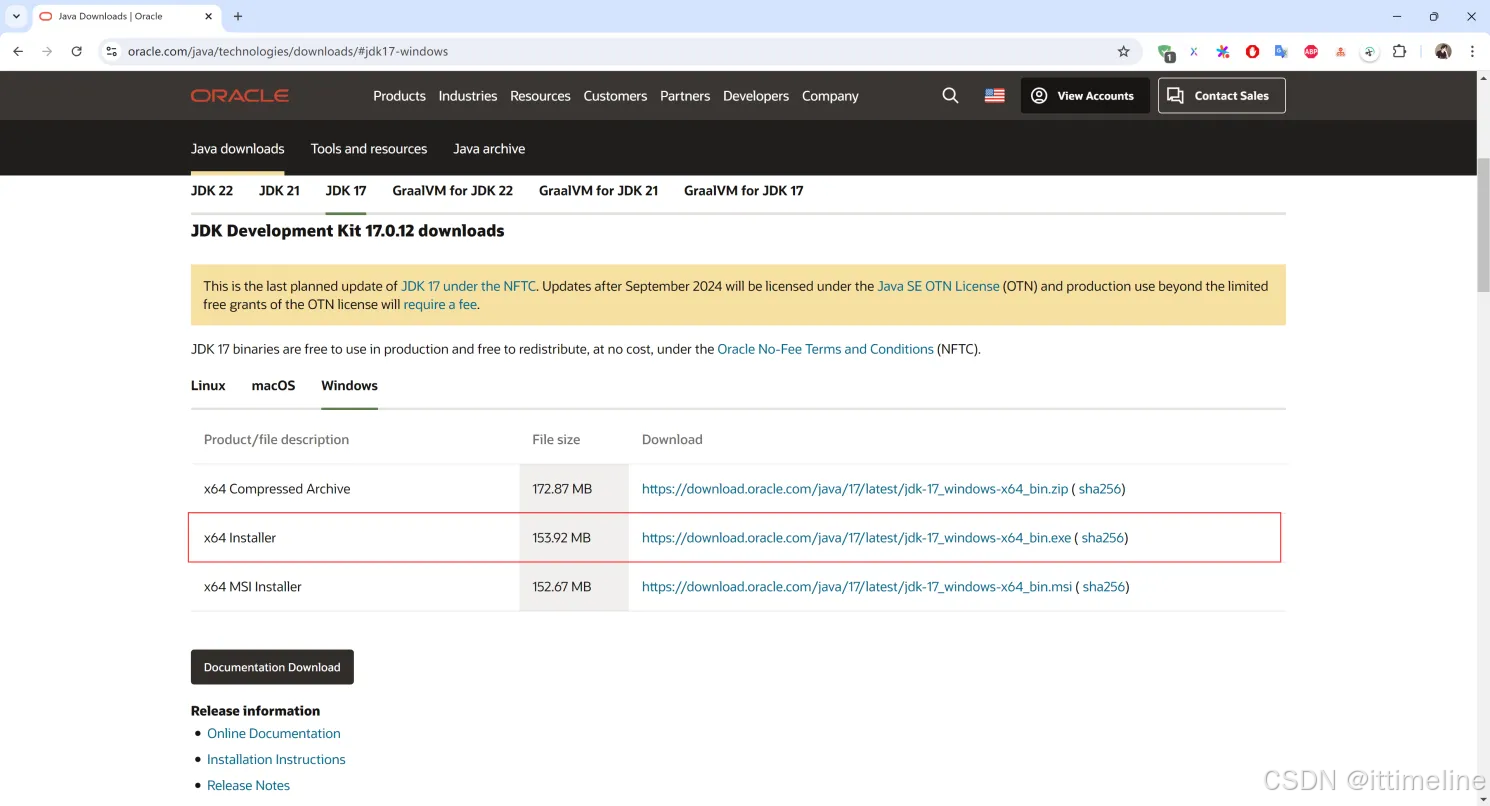Image resolution: width=1490 pixels, height=806 pixels.
Task: Select the Linux platform tab
Action: click(208, 385)
